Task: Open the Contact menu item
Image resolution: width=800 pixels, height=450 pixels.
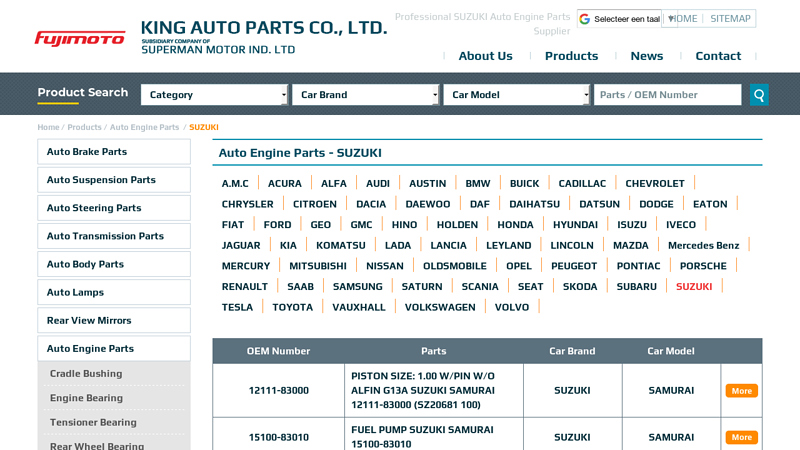Action: (x=718, y=56)
